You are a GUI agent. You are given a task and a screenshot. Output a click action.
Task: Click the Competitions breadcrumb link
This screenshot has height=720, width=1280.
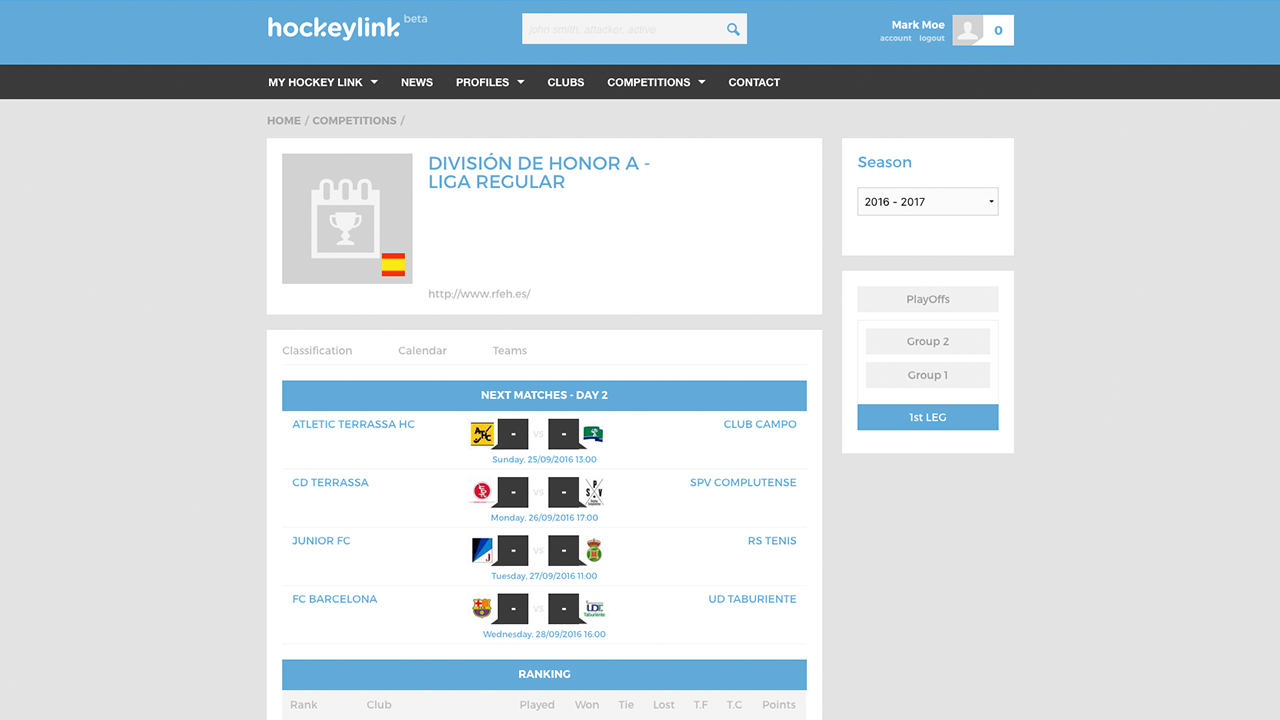point(354,120)
